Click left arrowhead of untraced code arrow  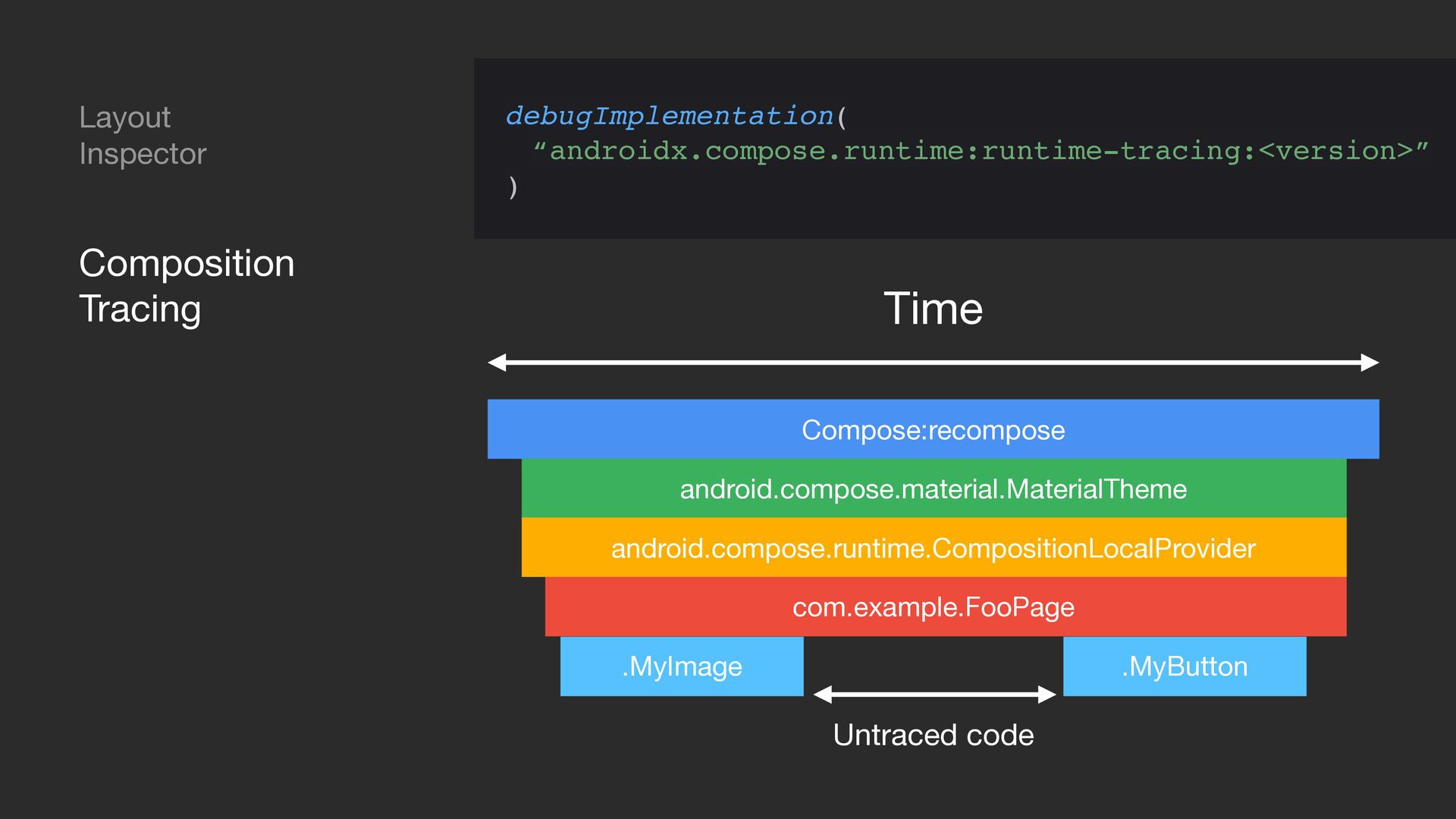click(x=823, y=694)
